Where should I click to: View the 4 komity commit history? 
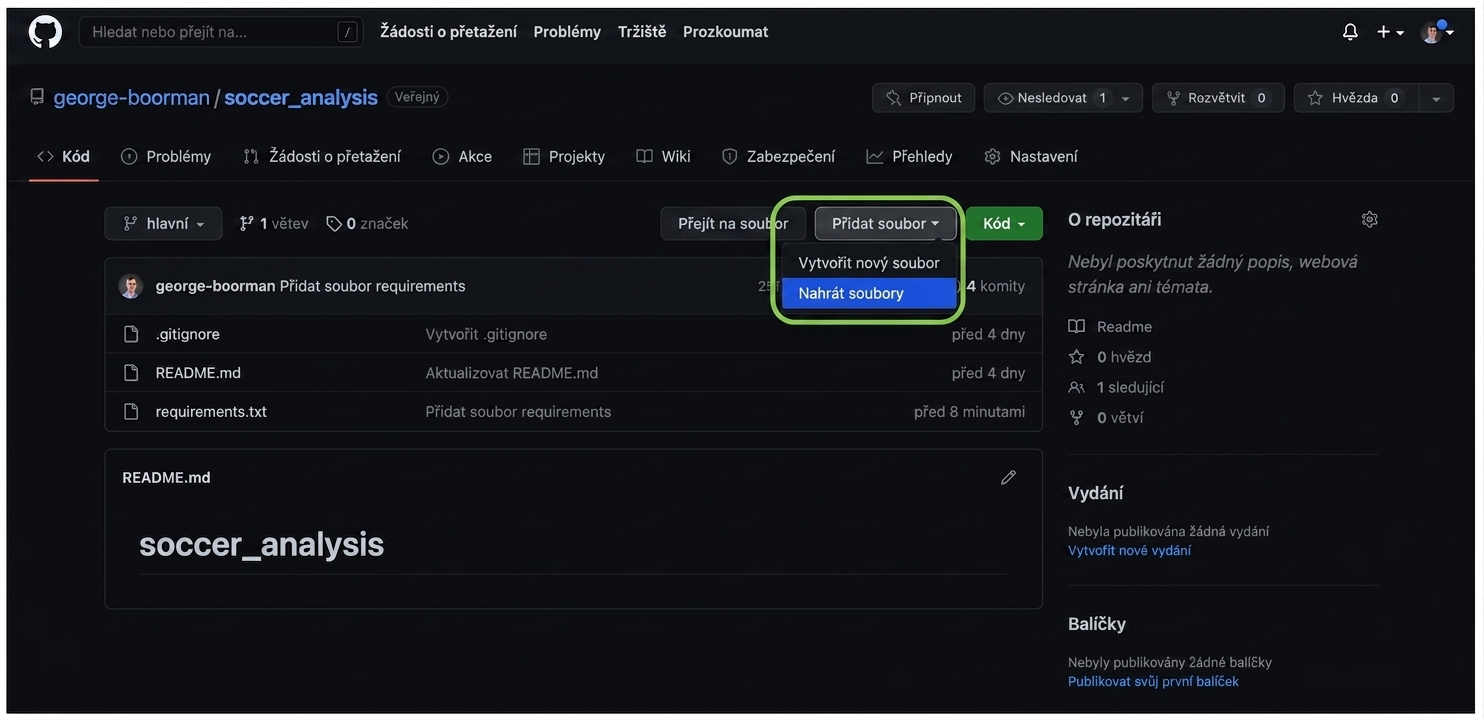[x=996, y=286]
